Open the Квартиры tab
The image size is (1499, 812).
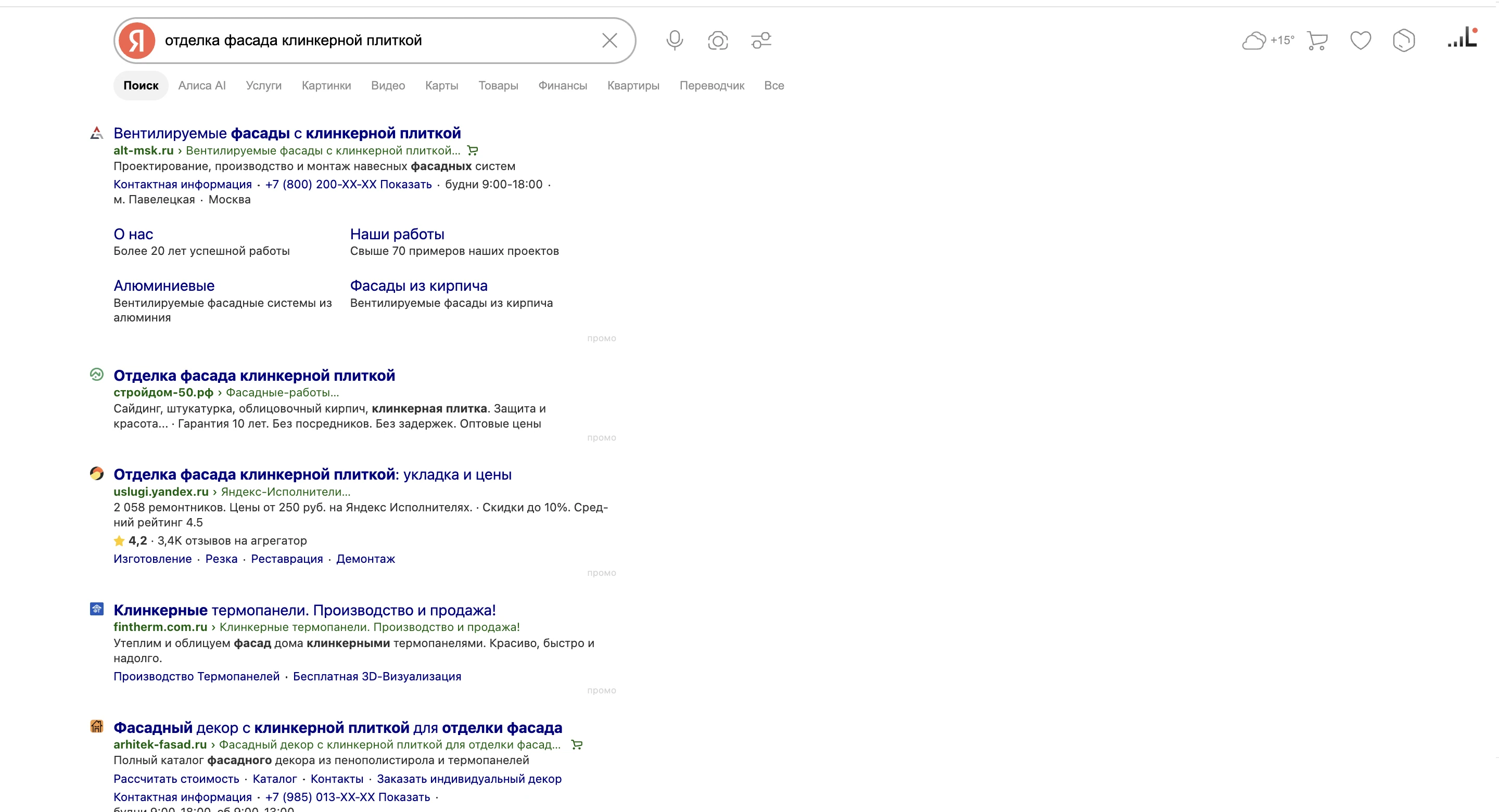tap(633, 85)
